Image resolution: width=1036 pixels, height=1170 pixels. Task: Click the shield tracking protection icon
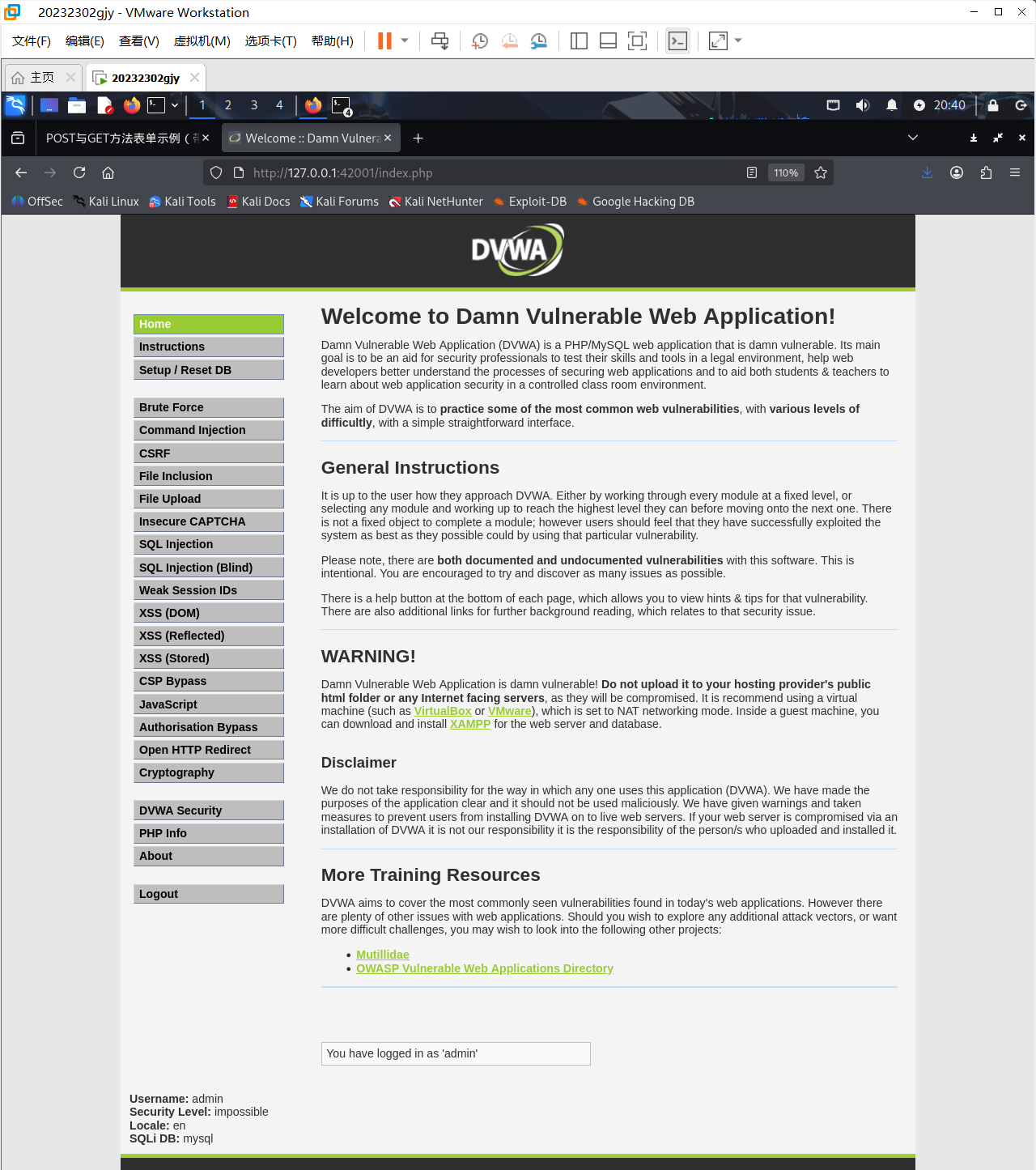click(216, 172)
